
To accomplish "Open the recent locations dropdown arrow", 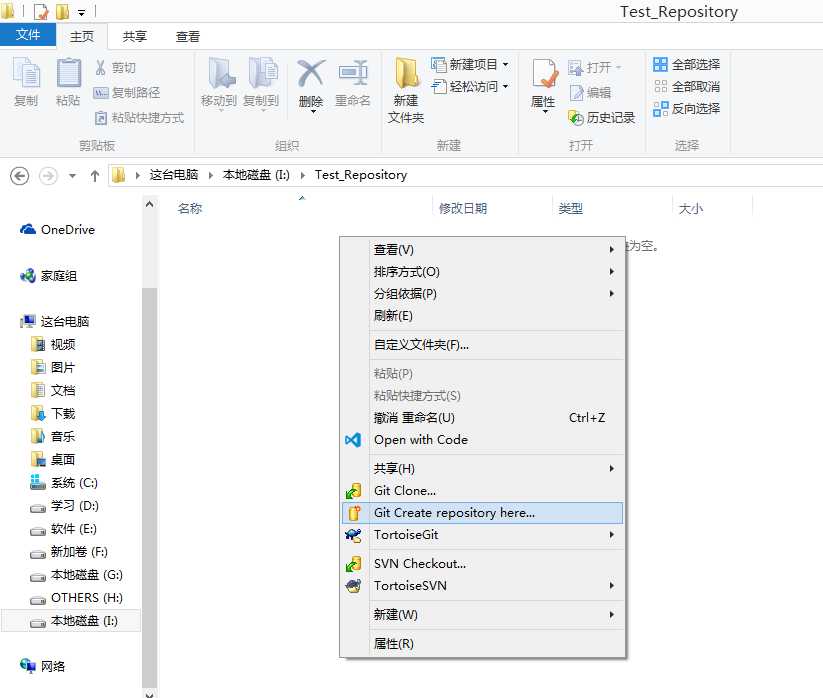I will point(72,176).
